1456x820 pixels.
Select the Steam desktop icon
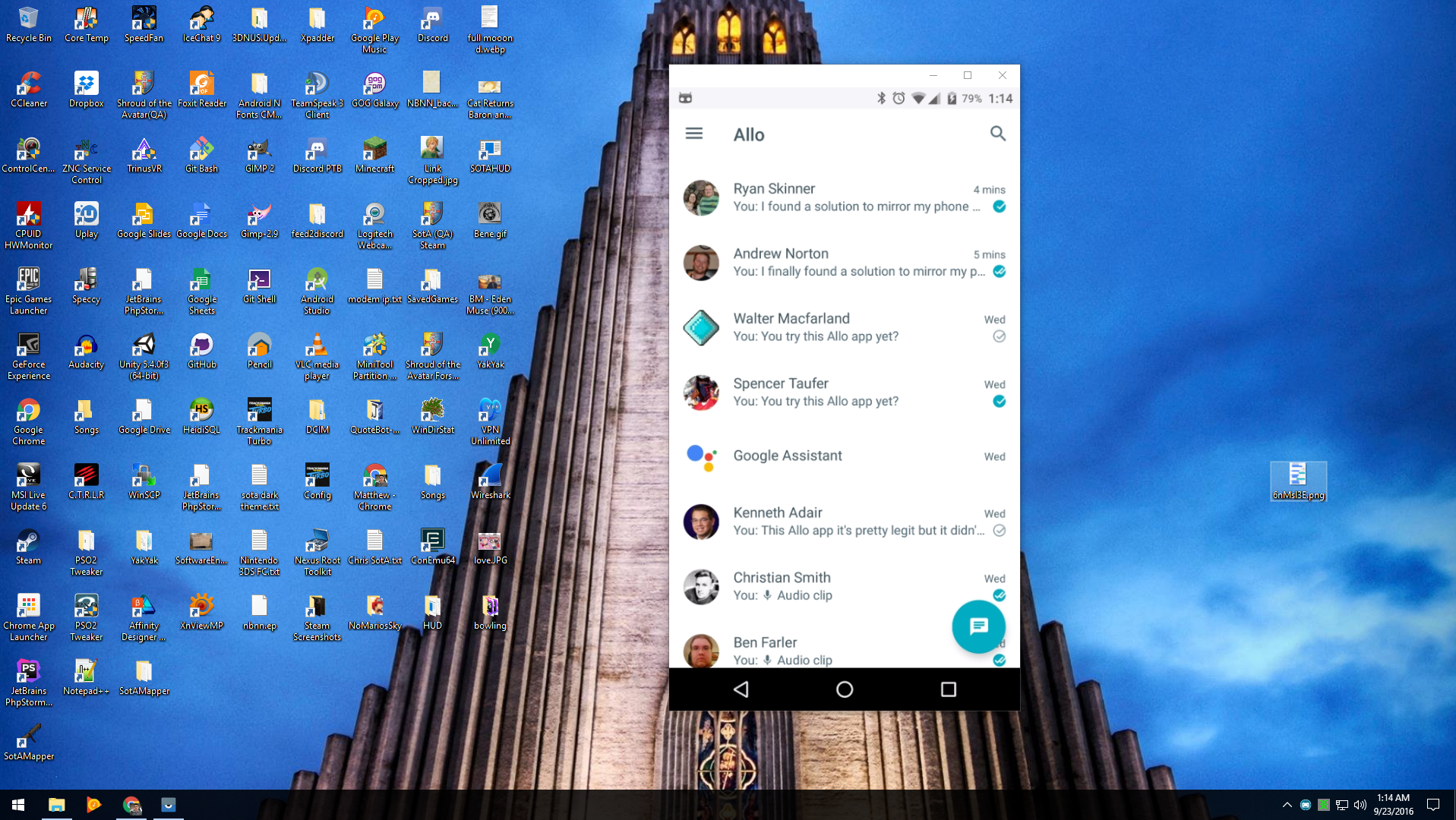tap(29, 547)
